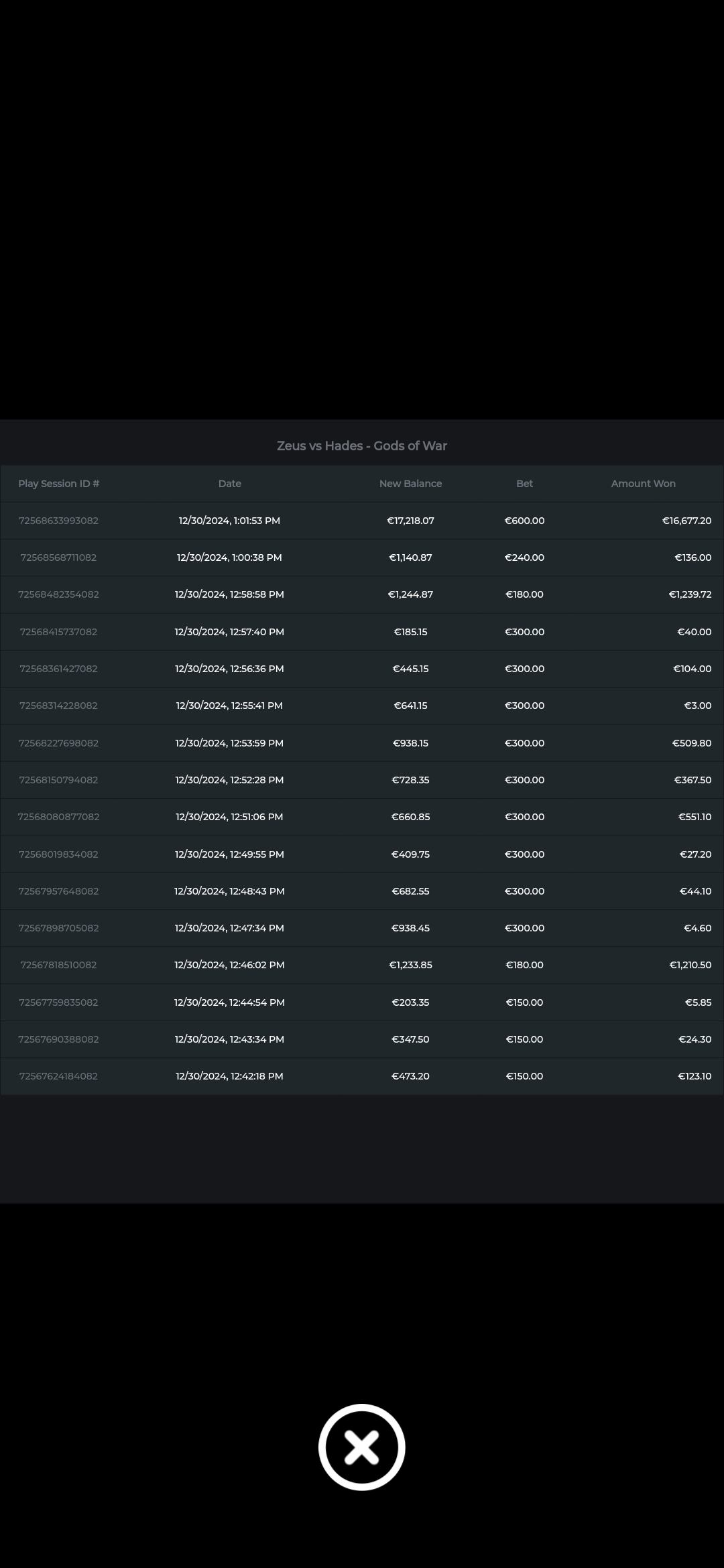This screenshot has height=1568, width=724.
Task: Open session ID 72568633993082
Action: coord(59,521)
